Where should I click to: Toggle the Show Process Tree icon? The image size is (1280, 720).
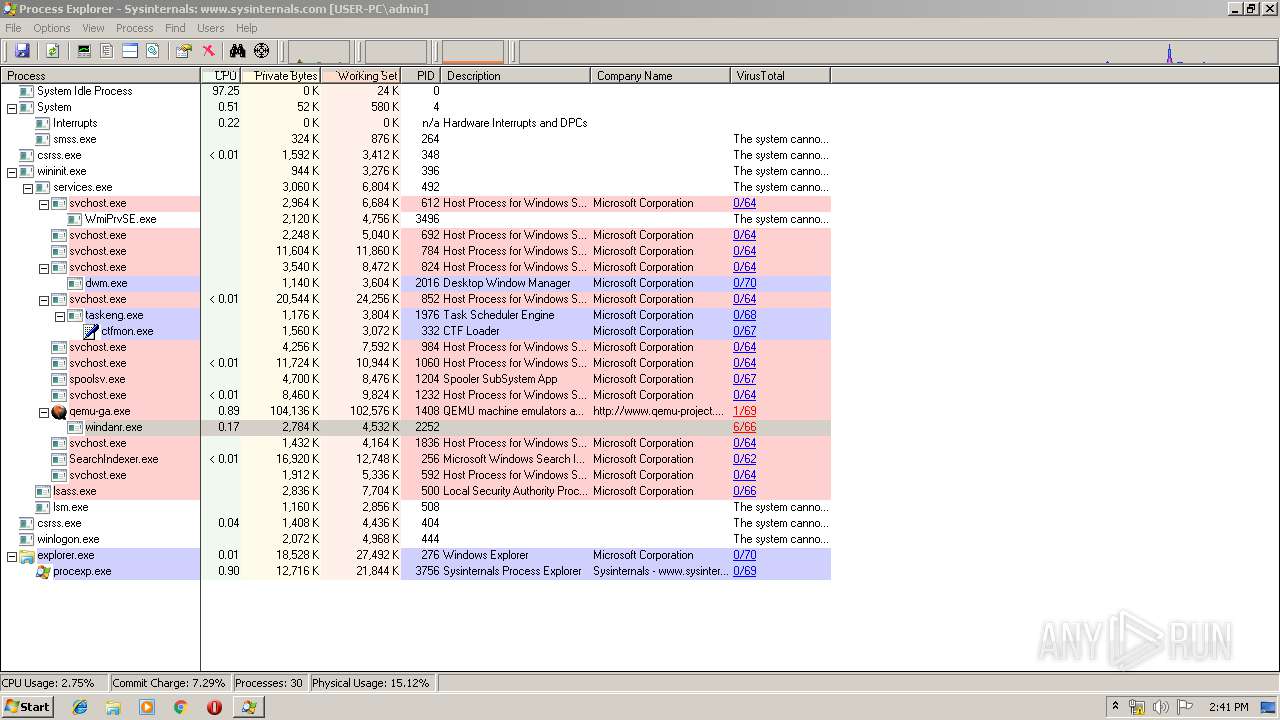coord(107,51)
